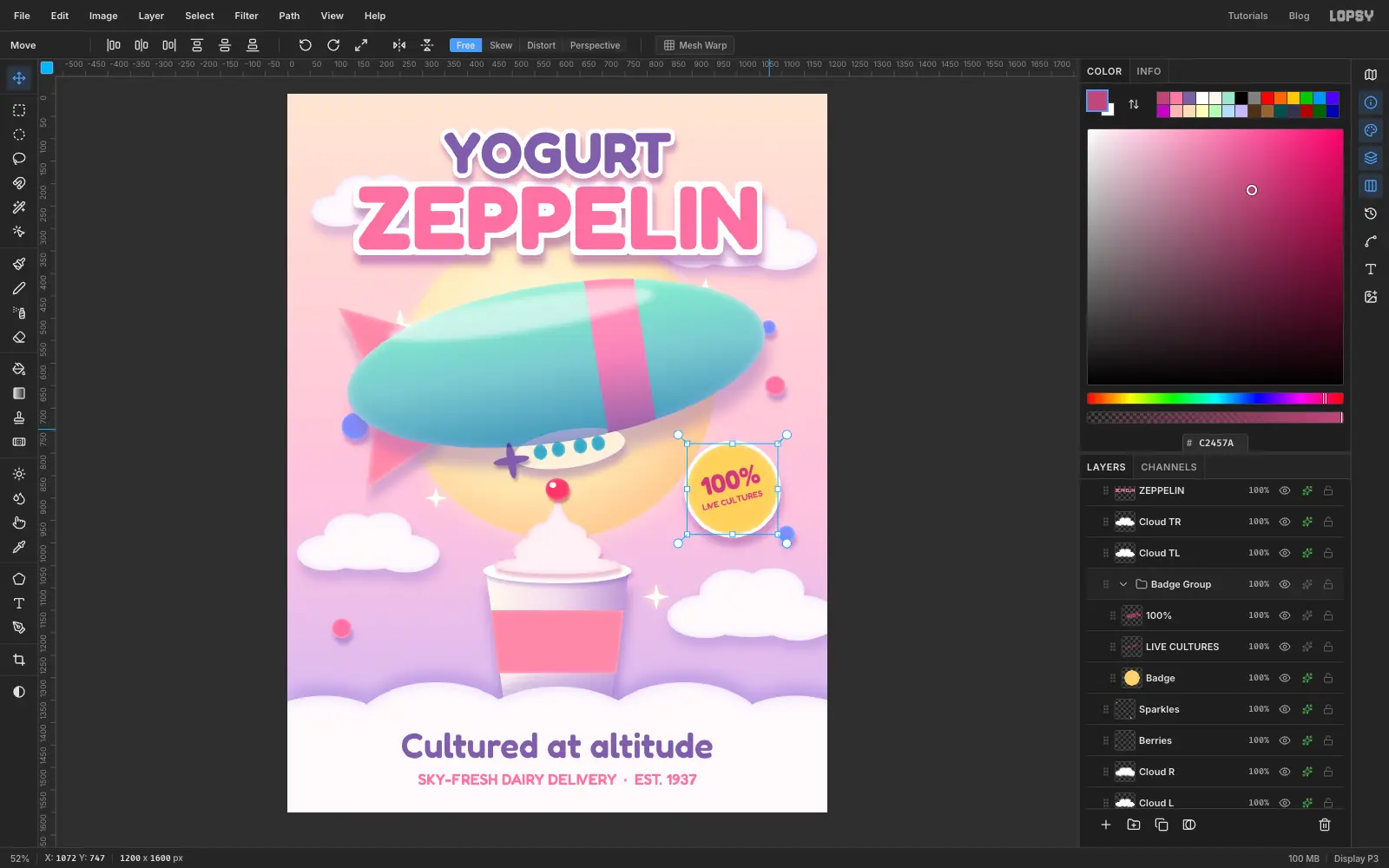The height and width of the screenshot is (868, 1389).
Task: Select the paint bucket fill tool
Action: (19, 369)
